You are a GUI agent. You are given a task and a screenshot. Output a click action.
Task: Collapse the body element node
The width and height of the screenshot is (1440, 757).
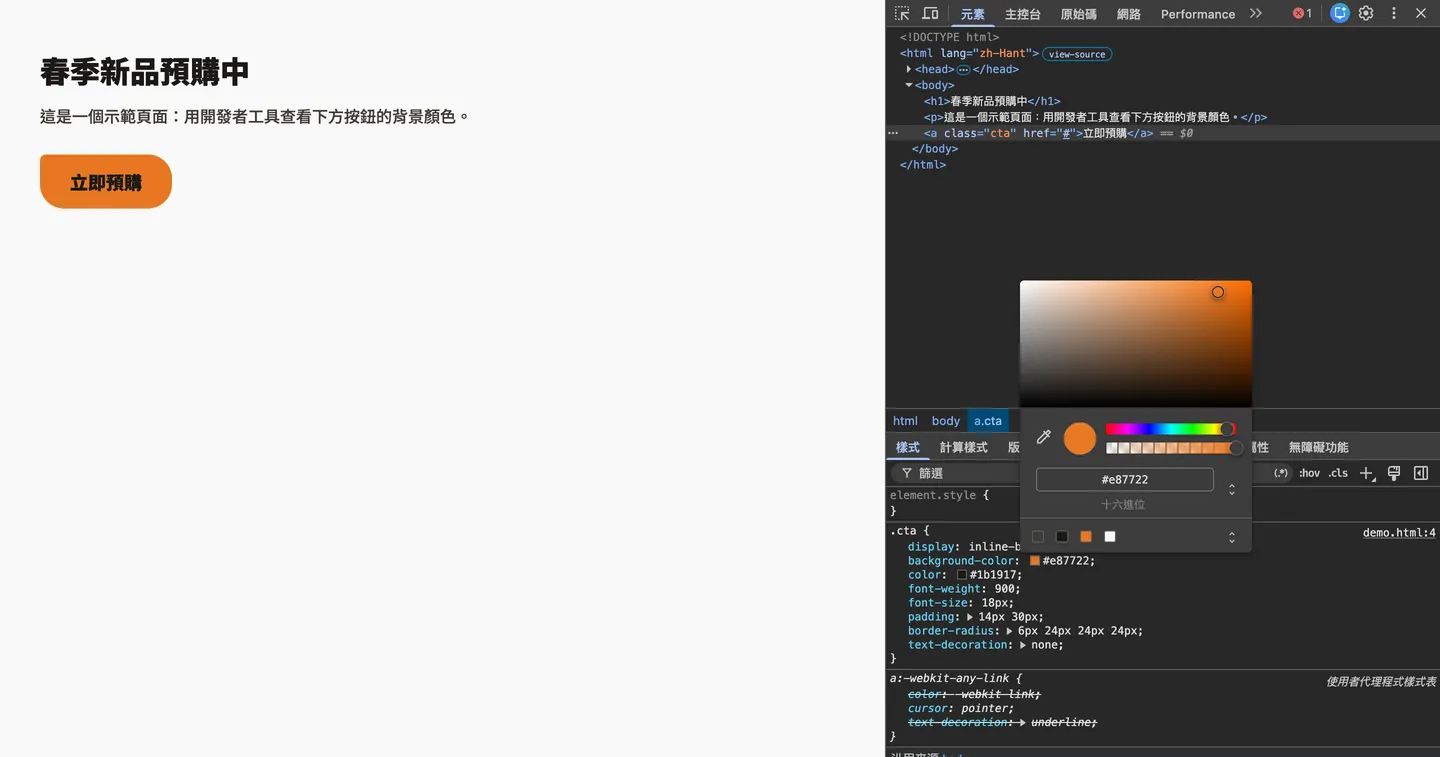[x=909, y=85]
